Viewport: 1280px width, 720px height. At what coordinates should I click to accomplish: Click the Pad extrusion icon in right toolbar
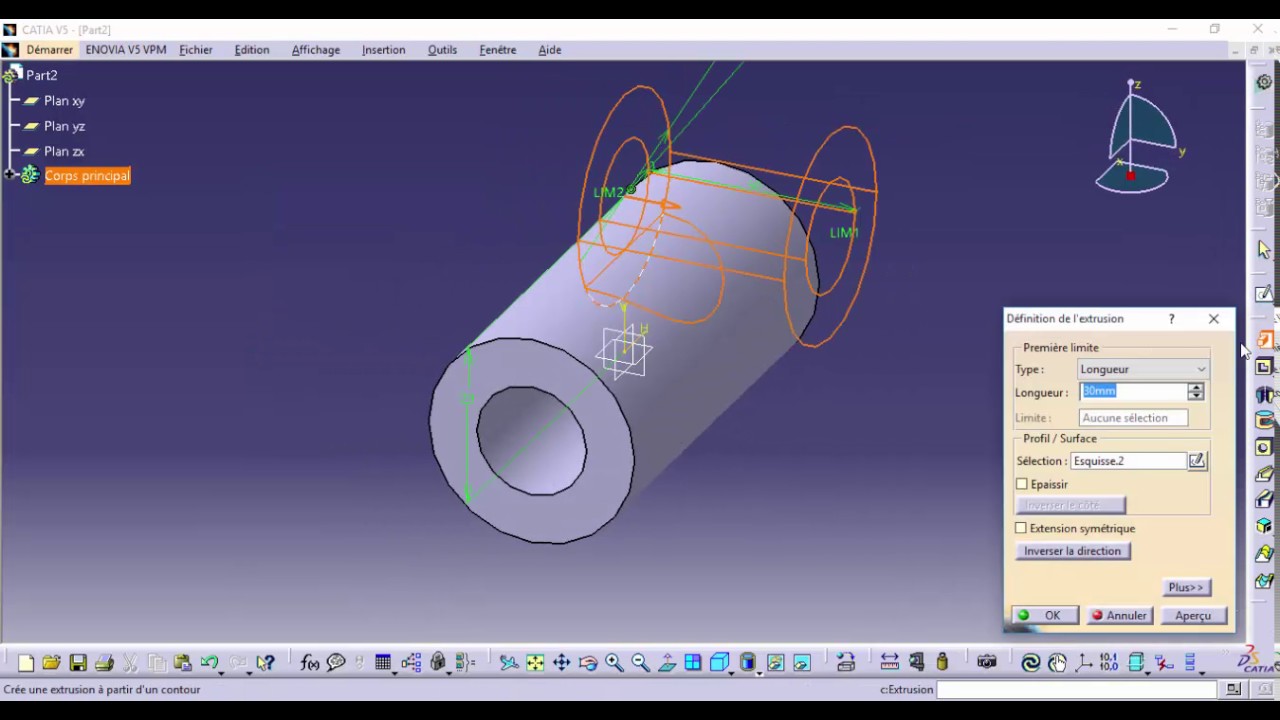pyautogui.click(x=1264, y=340)
